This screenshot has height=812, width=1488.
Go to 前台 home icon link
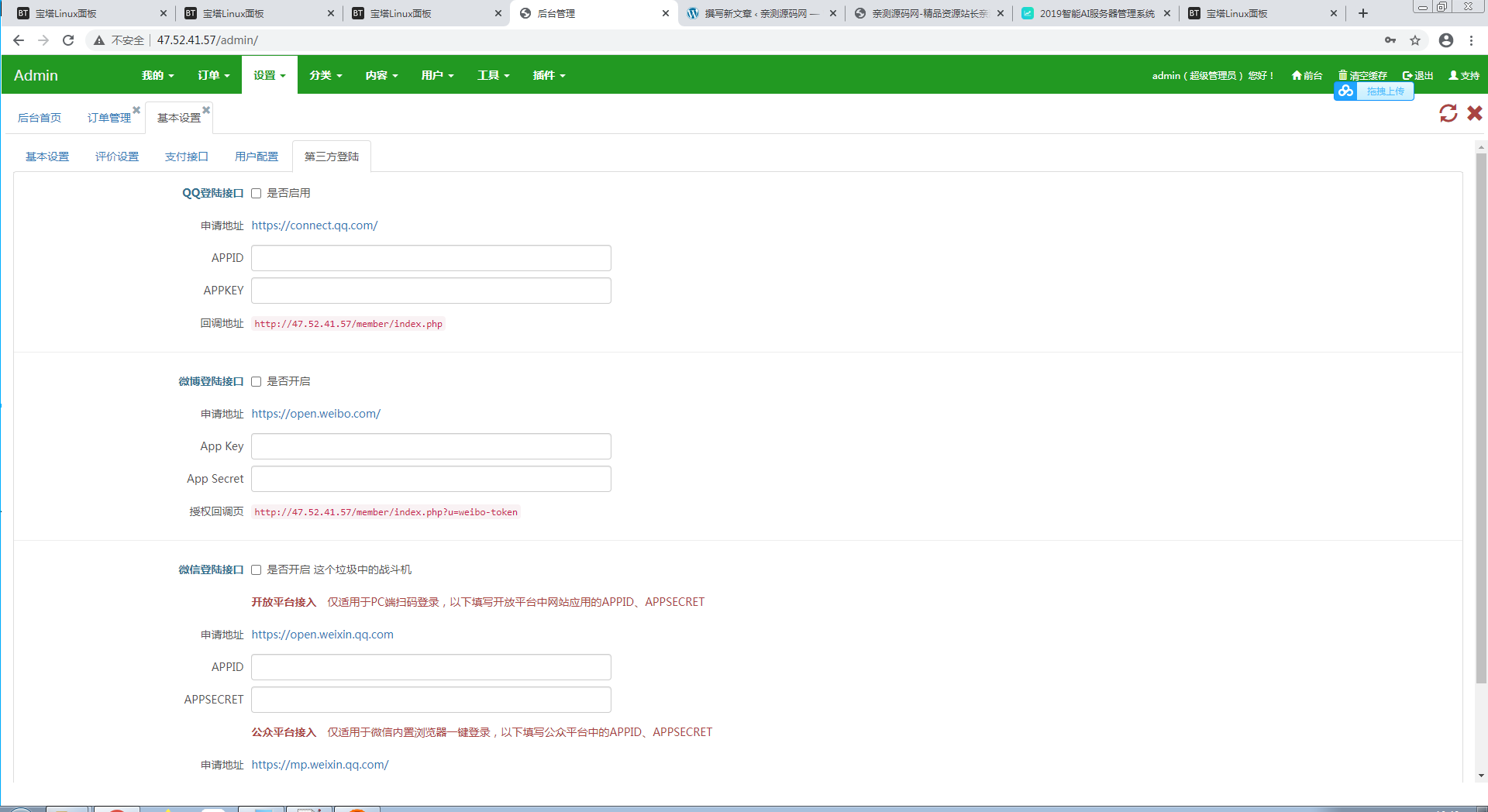tap(1307, 75)
